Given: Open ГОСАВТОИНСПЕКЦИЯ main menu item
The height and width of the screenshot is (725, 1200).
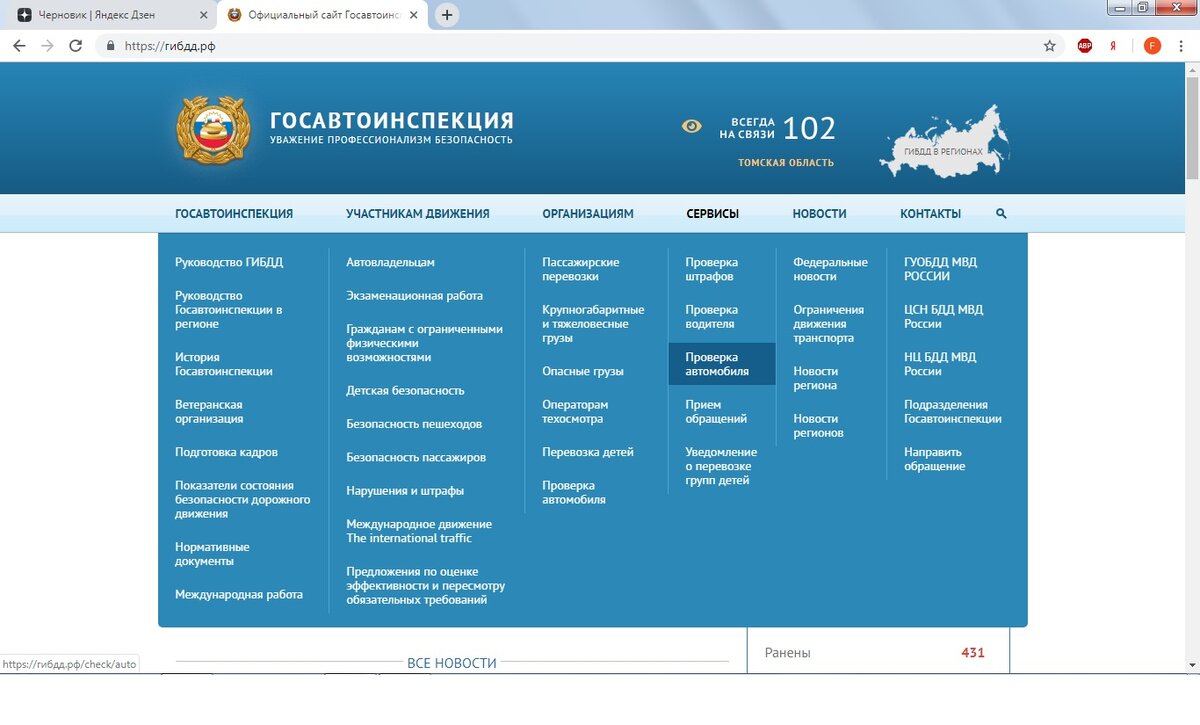Looking at the screenshot, I should (x=234, y=214).
